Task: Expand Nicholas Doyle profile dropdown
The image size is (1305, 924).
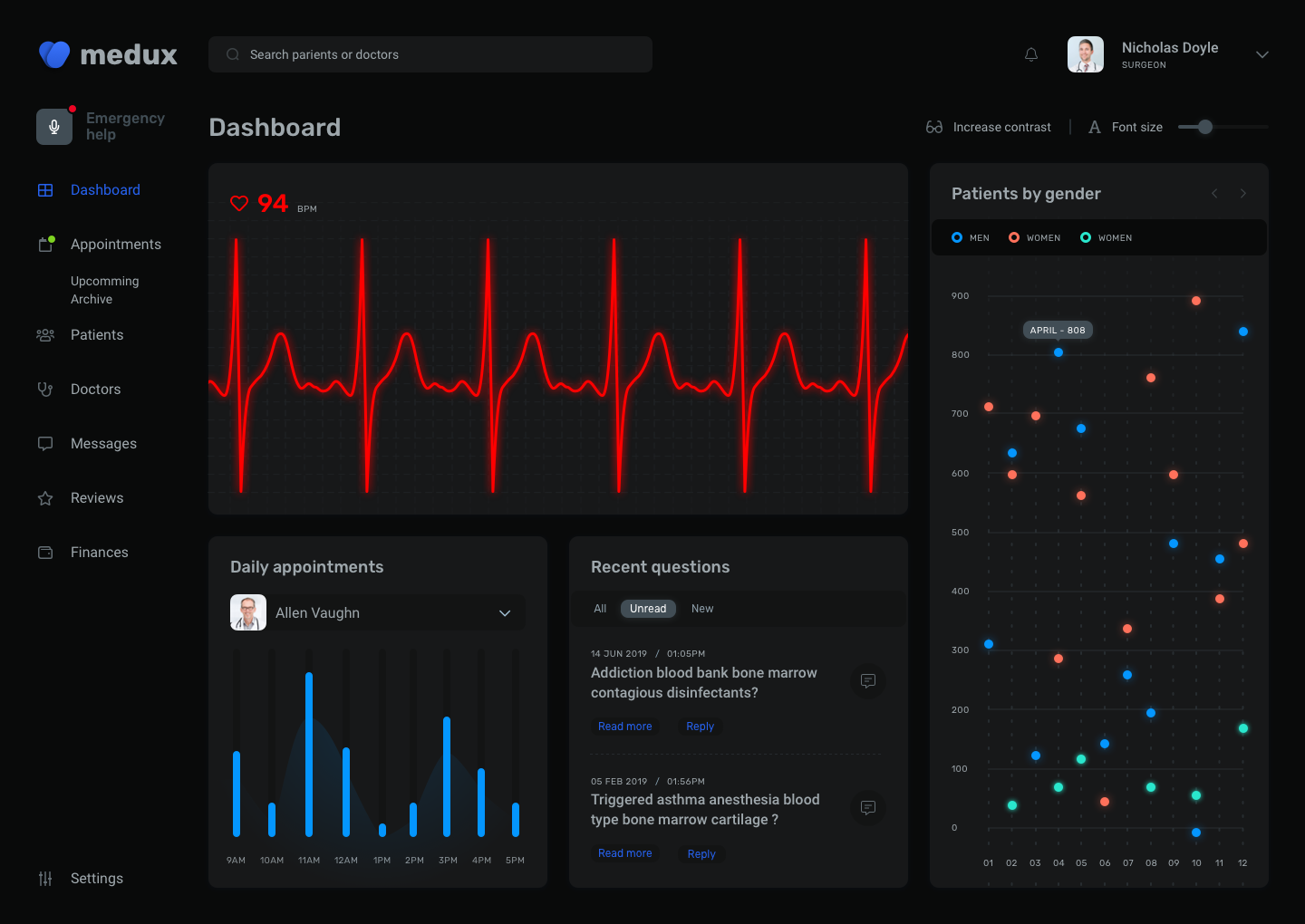Action: (1261, 54)
